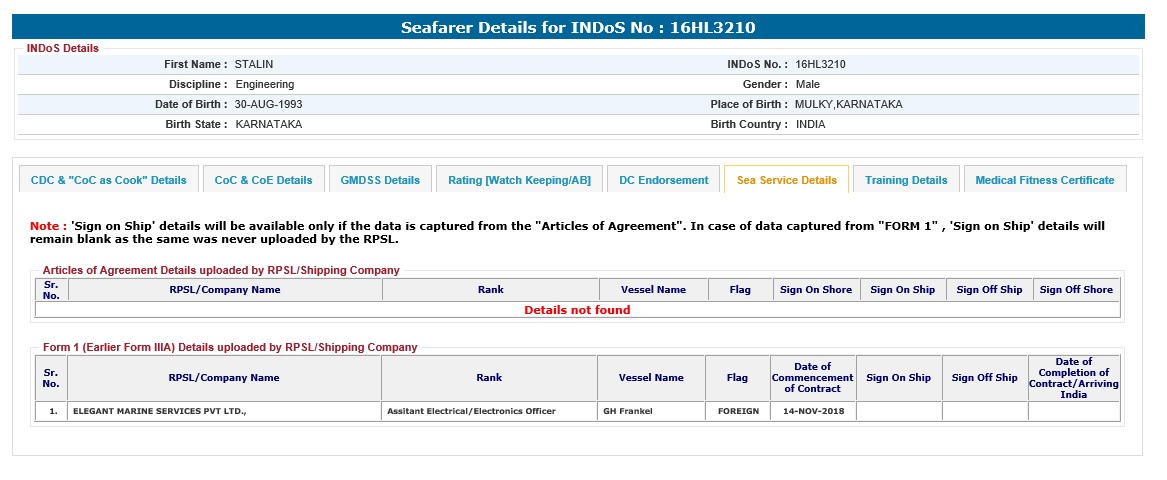Click the FOREIGN flag cell in Form 1
Viewport: 1167px width, 480px height.
(x=738, y=411)
